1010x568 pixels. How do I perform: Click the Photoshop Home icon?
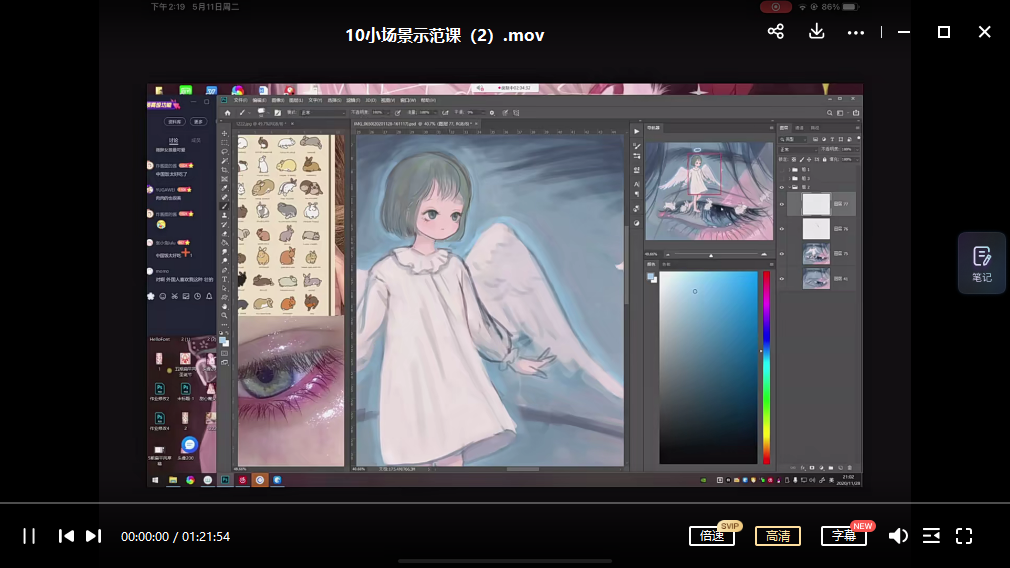coord(227,113)
